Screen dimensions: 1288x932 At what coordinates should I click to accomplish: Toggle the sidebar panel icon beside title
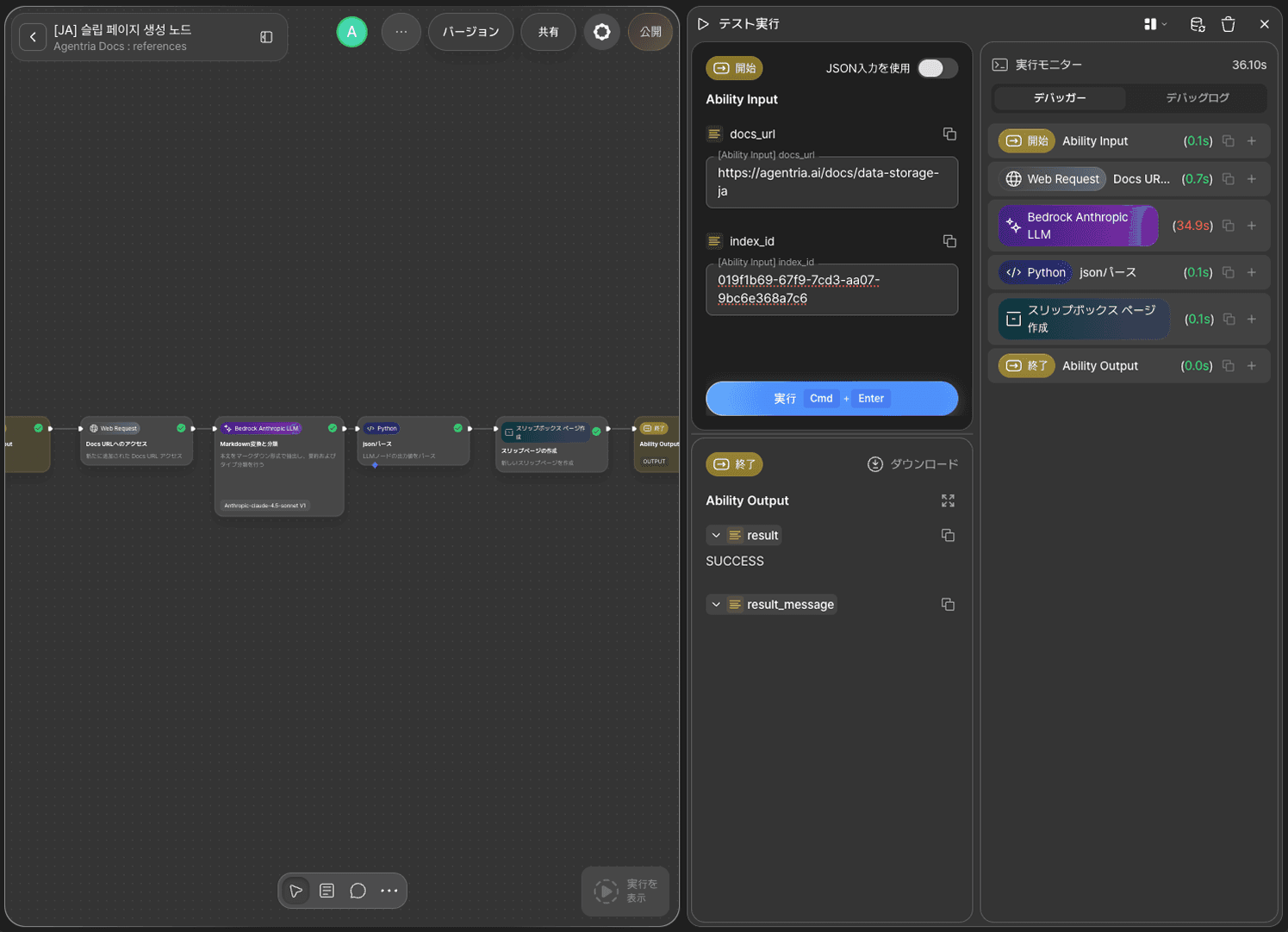click(x=266, y=37)
